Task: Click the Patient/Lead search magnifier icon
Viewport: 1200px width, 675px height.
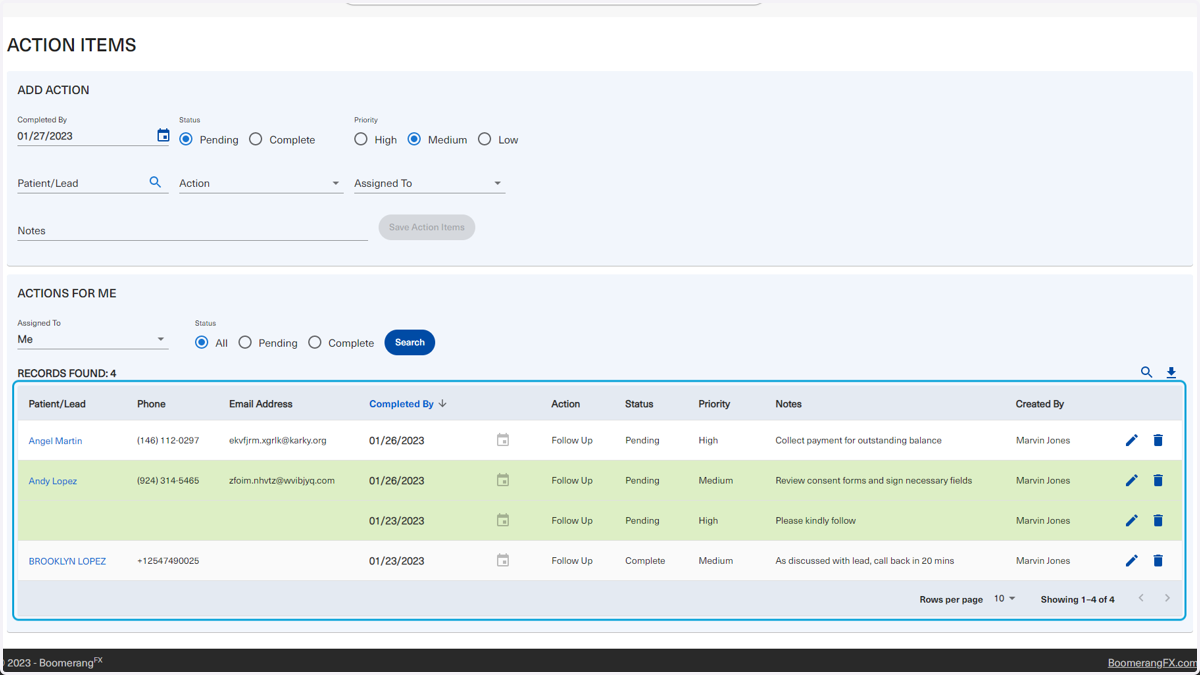Action: click(x=155, y=182)
